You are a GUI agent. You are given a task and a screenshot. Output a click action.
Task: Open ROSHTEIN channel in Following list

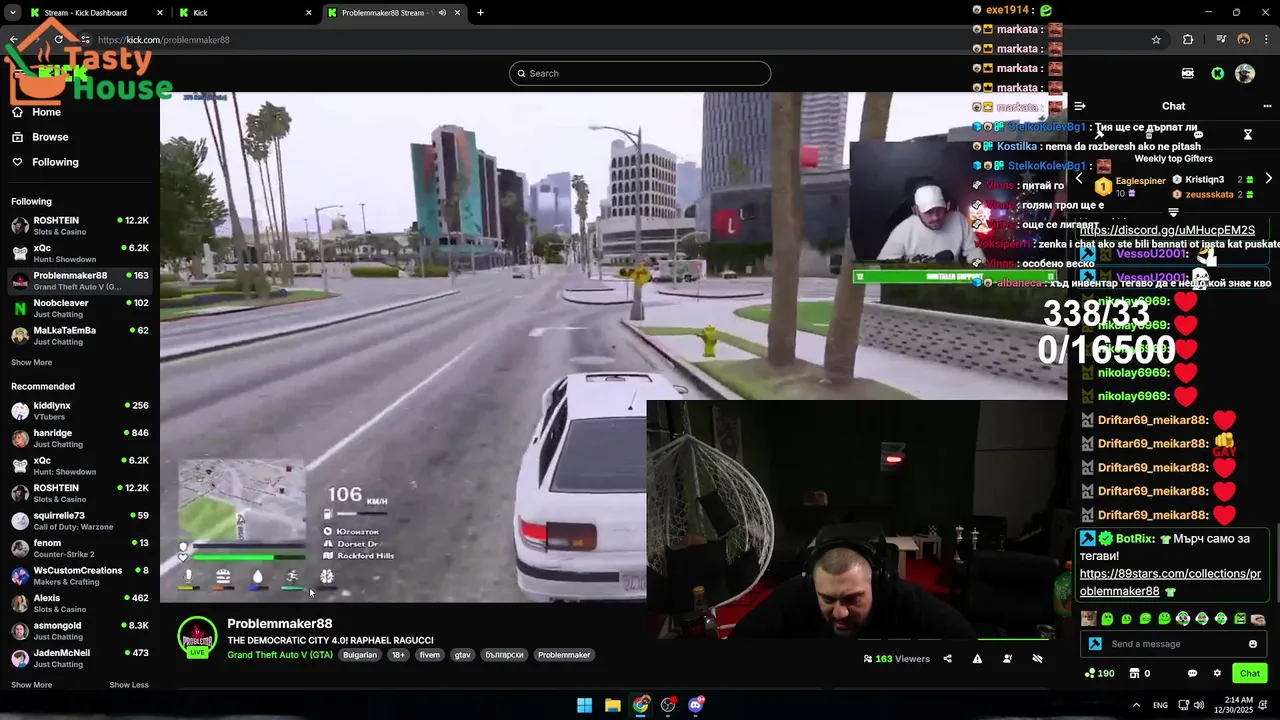pos(80,226)
